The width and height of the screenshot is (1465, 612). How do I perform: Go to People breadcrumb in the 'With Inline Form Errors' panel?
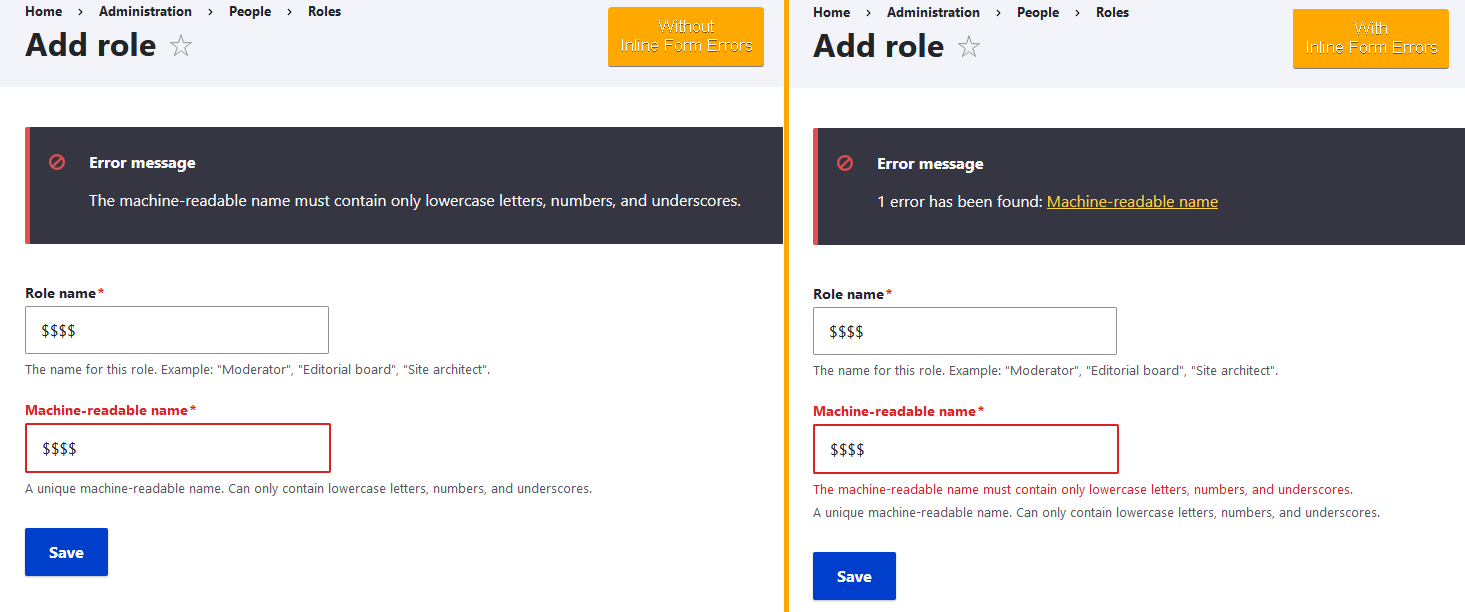click(1037, 13)
